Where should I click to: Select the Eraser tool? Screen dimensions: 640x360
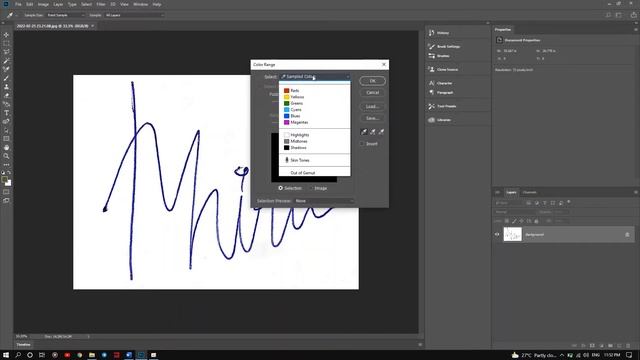click(x=6, y=96)
